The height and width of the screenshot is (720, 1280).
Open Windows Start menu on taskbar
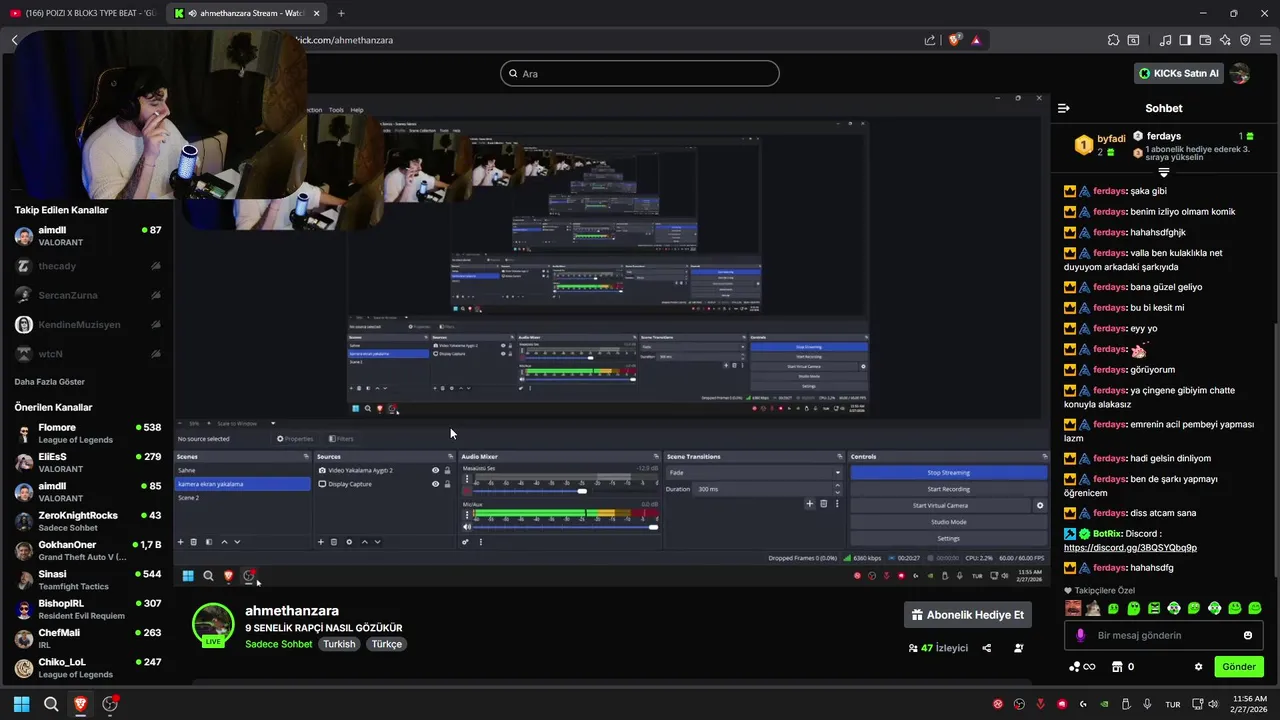pos(21,704)
